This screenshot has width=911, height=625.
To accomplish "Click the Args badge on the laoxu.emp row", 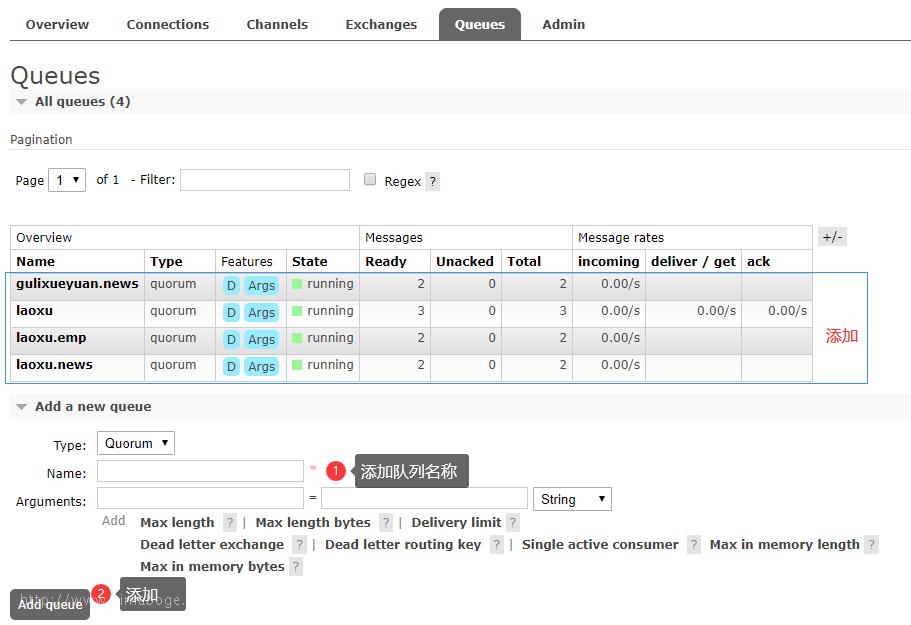I will click(x=261, y=339).
